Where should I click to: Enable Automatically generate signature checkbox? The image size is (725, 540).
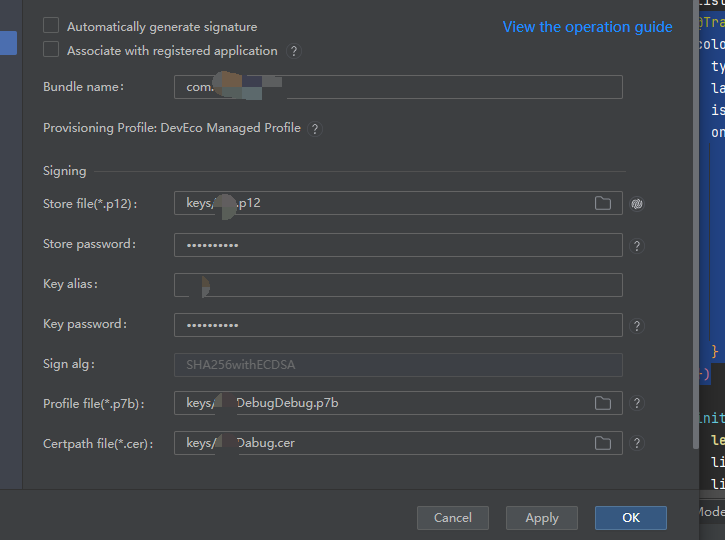(51, 26)
